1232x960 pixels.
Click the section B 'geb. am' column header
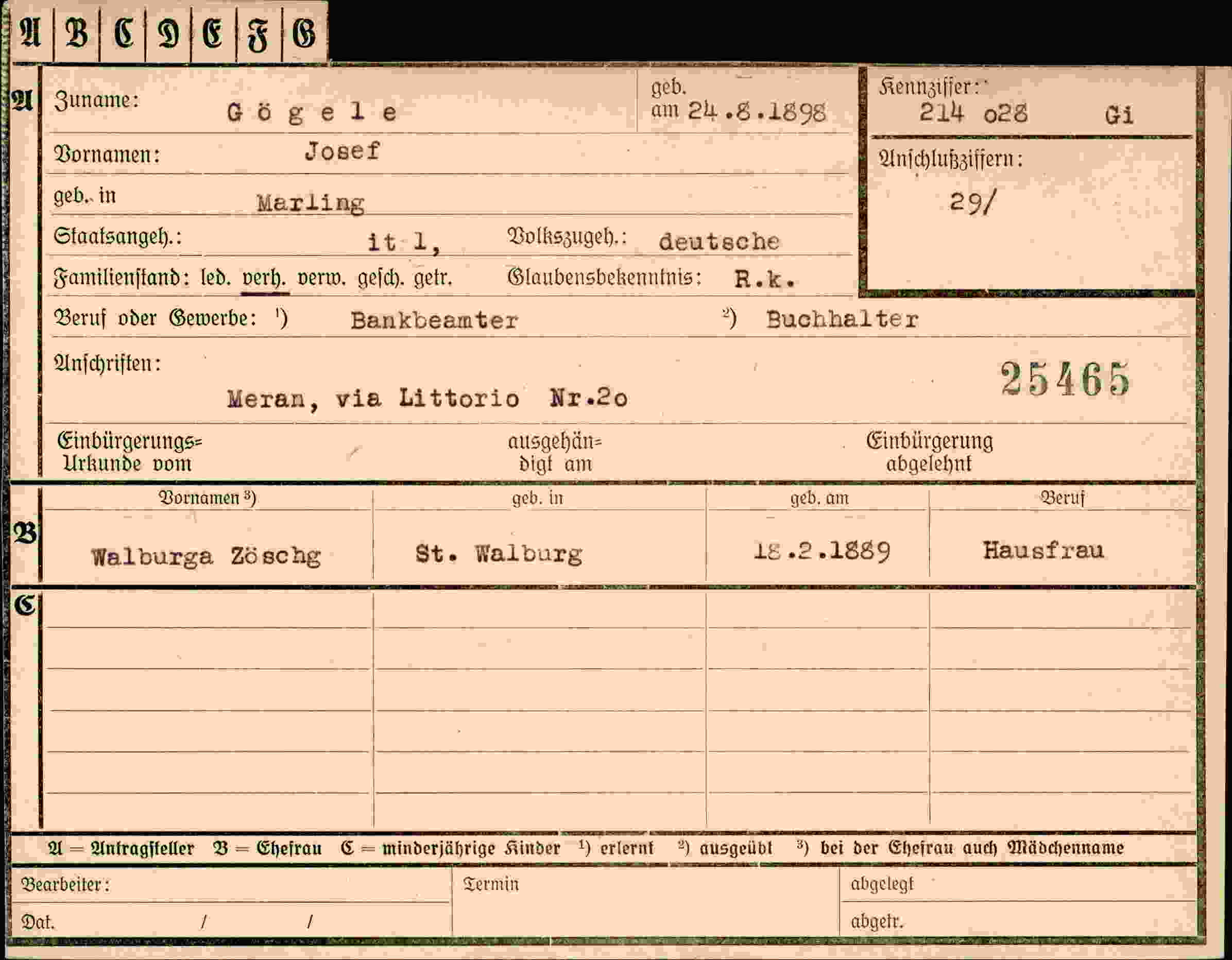819,499
